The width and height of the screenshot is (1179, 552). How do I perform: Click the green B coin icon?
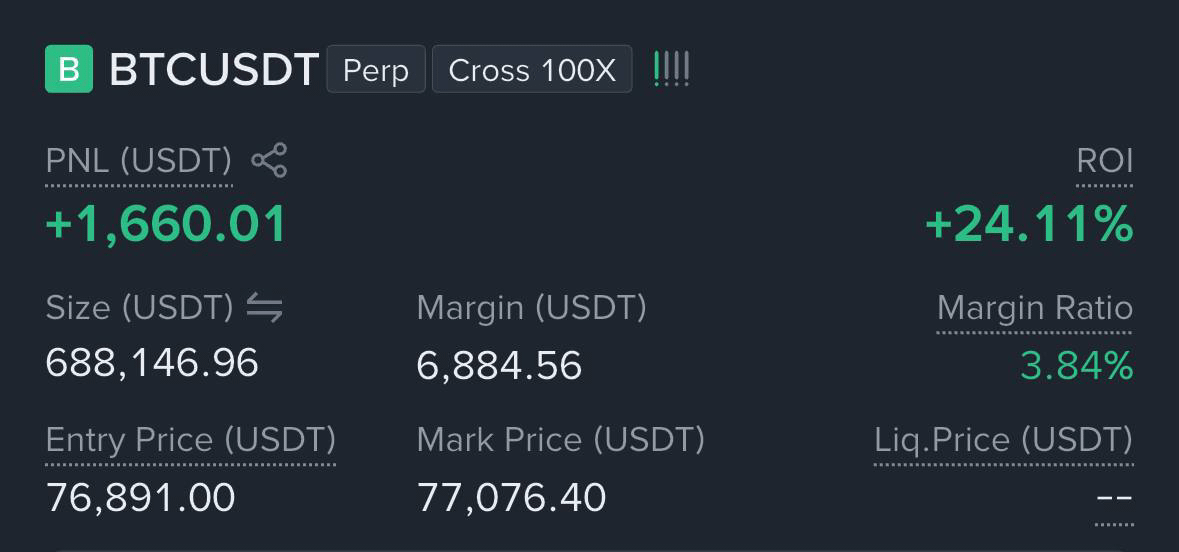coord(69,69)
